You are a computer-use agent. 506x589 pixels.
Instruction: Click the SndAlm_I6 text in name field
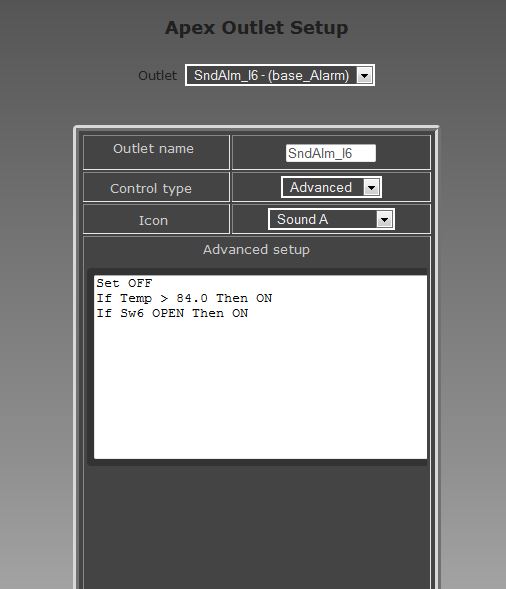pos(320,153)
